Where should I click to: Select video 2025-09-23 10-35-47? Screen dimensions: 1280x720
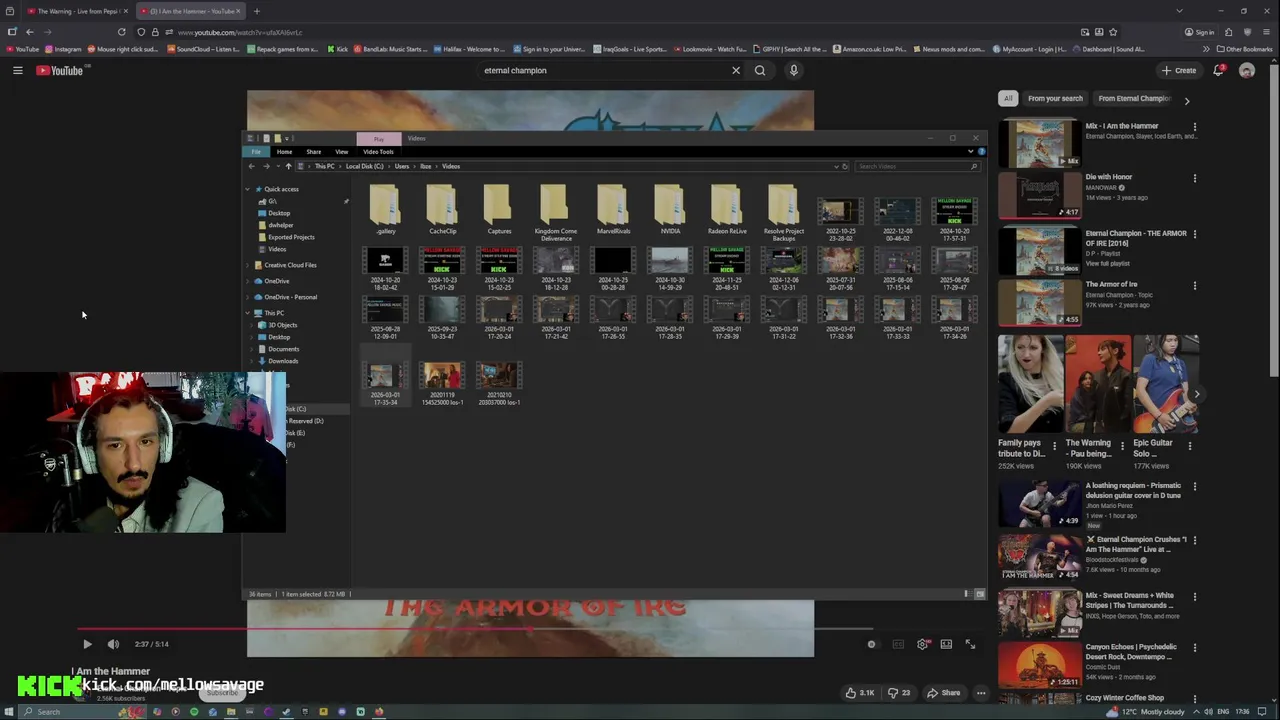point(442,319)
